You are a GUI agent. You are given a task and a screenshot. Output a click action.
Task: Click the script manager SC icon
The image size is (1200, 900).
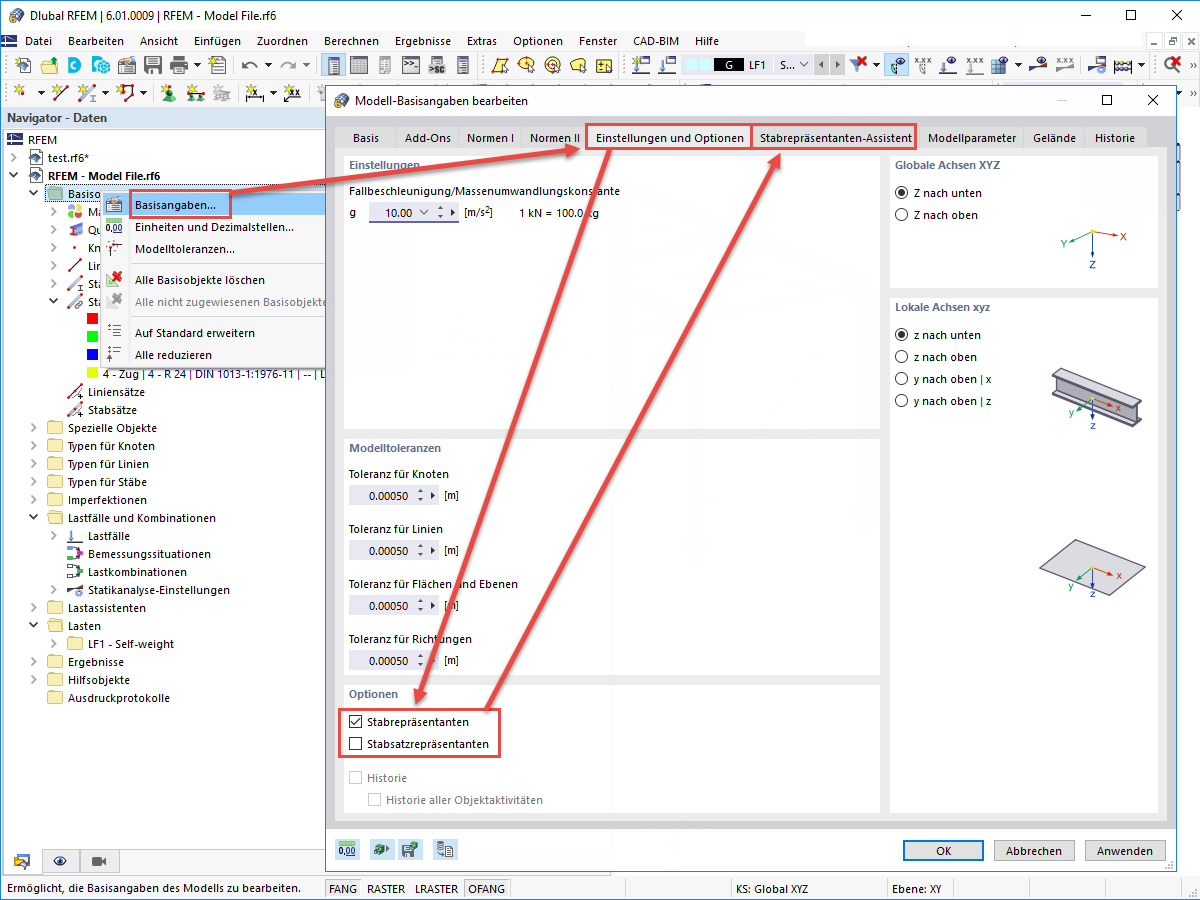[437, 65]
